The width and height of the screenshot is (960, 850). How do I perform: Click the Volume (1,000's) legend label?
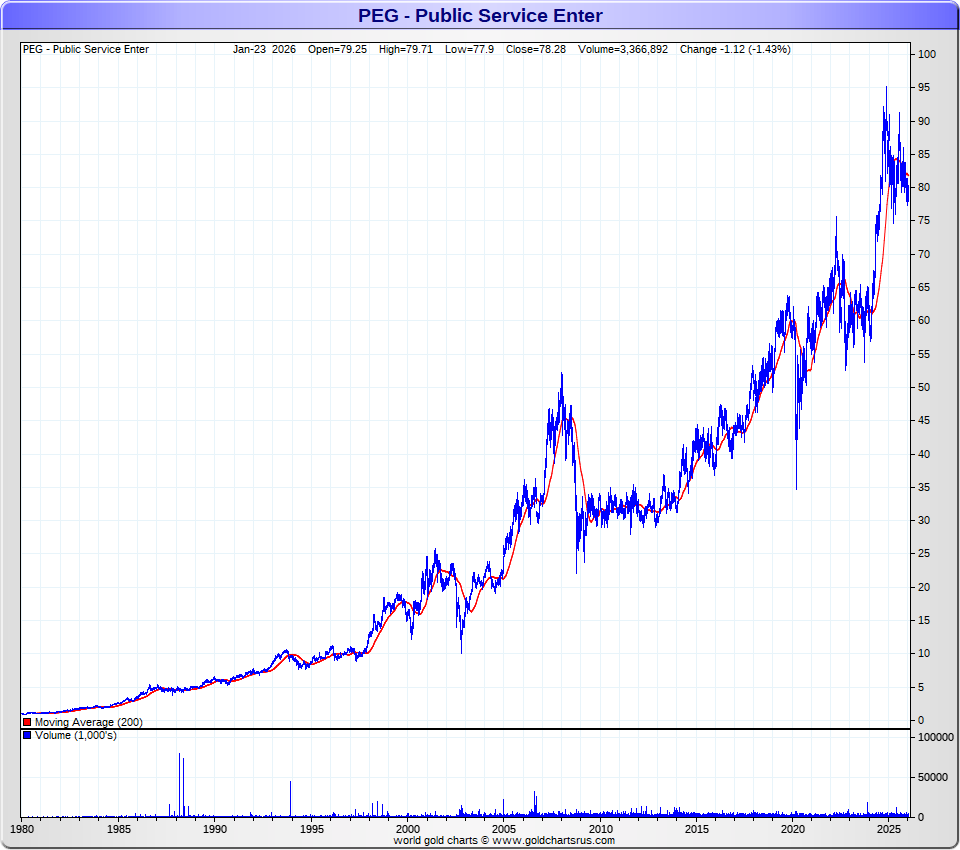76,735
